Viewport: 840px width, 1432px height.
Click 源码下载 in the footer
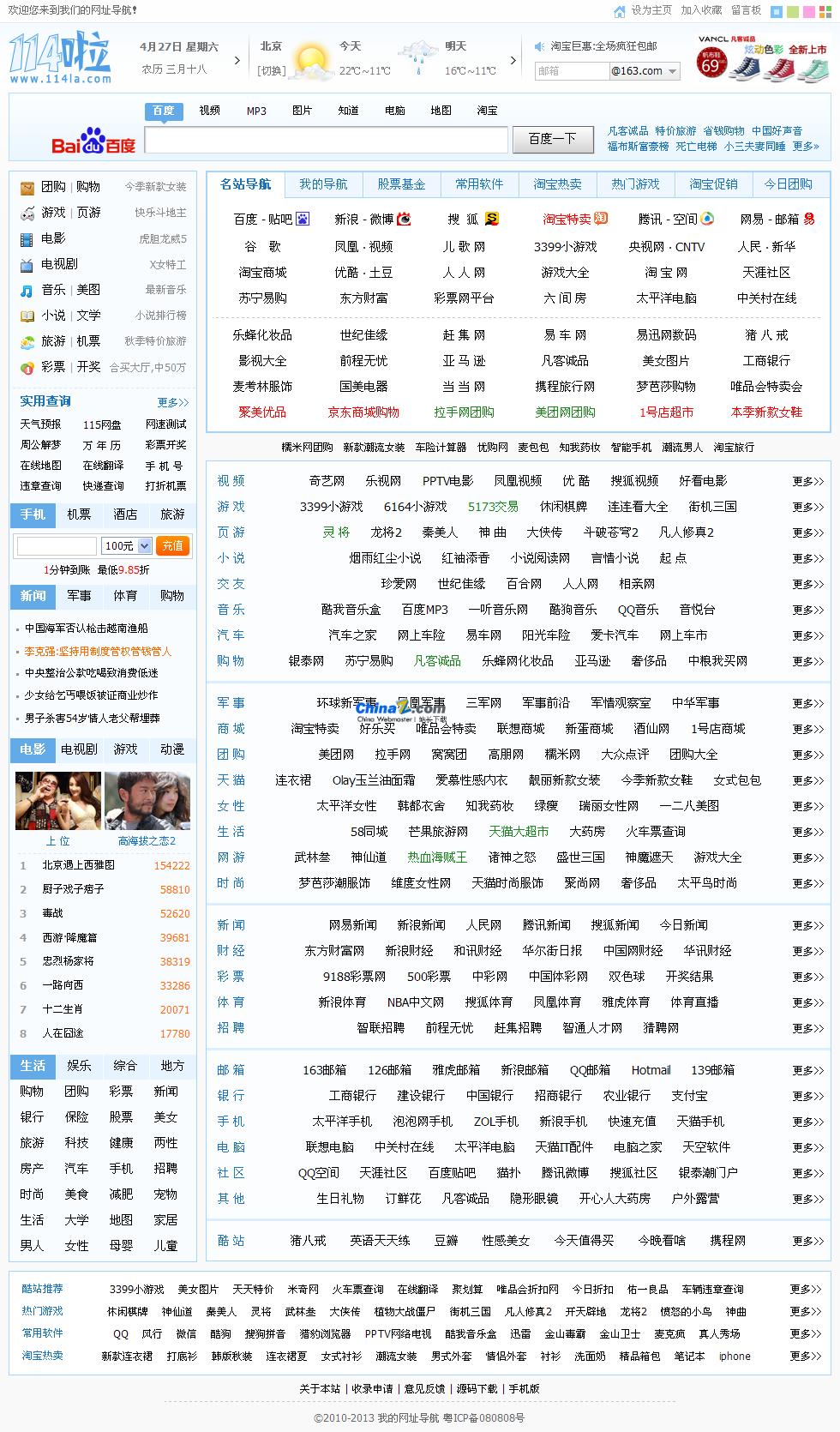[x=477, y=1389]
